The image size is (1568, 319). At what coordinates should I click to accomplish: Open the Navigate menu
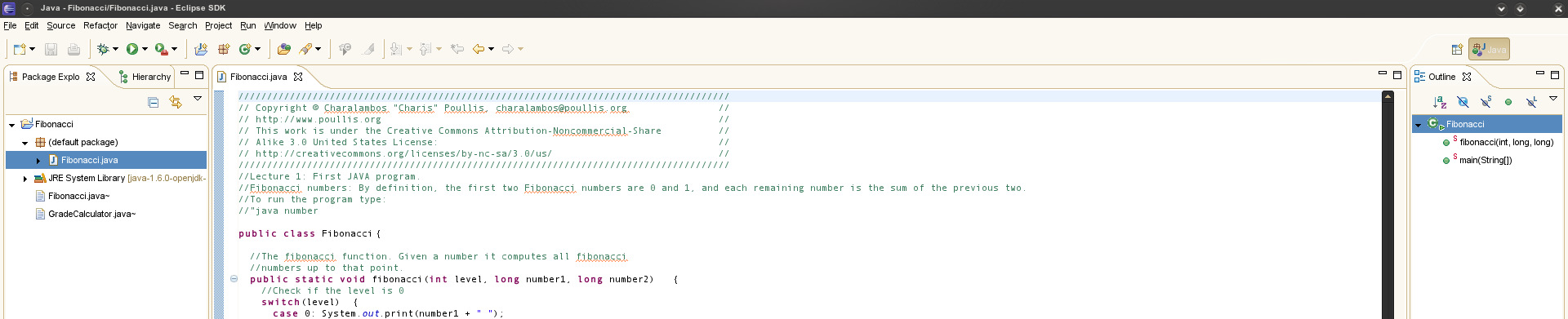[143, 25]
